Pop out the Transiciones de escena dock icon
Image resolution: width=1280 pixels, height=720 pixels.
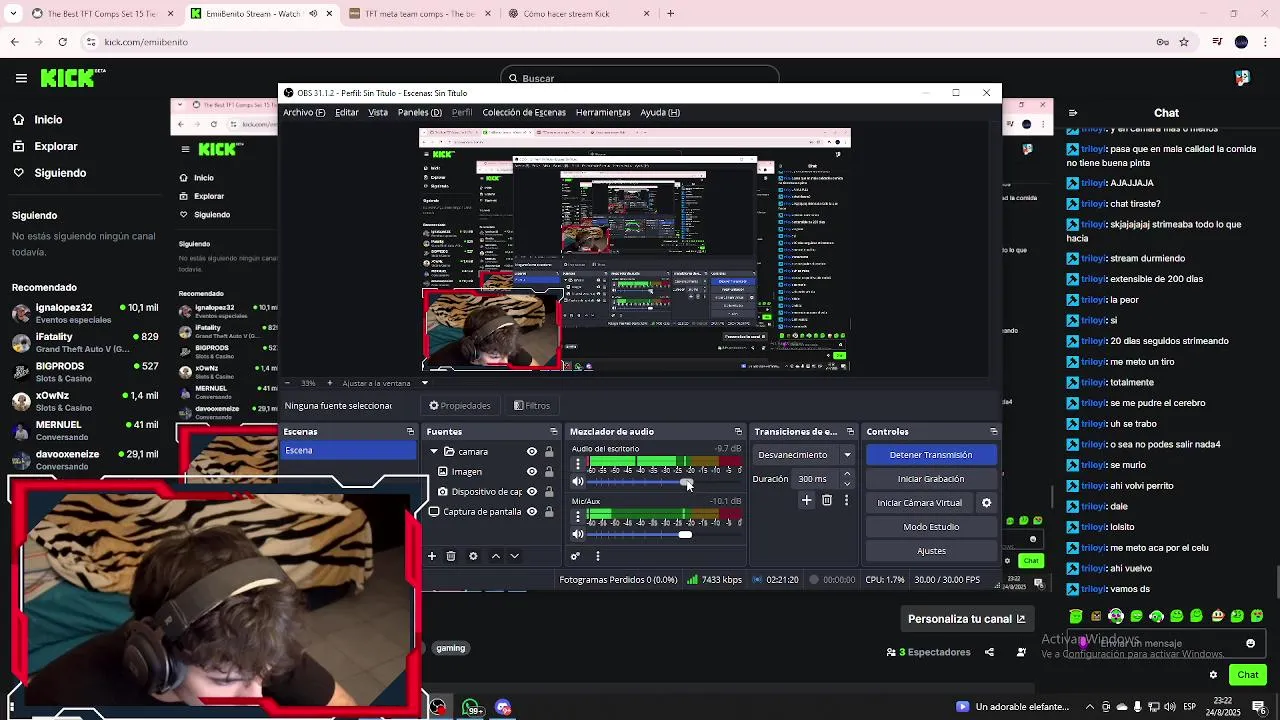(x=850, y=432)
